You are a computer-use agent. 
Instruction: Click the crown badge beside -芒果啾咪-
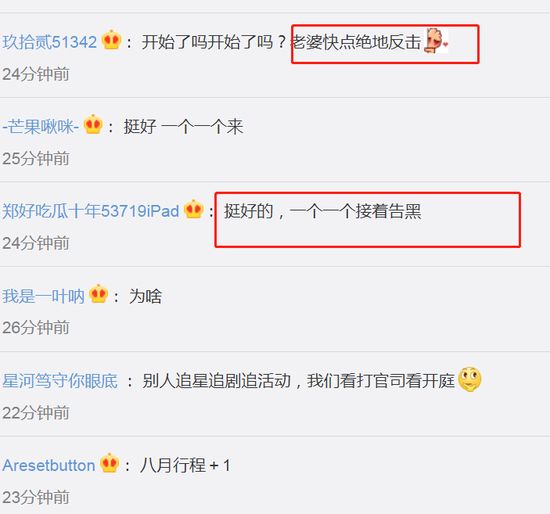coord(93,124)
